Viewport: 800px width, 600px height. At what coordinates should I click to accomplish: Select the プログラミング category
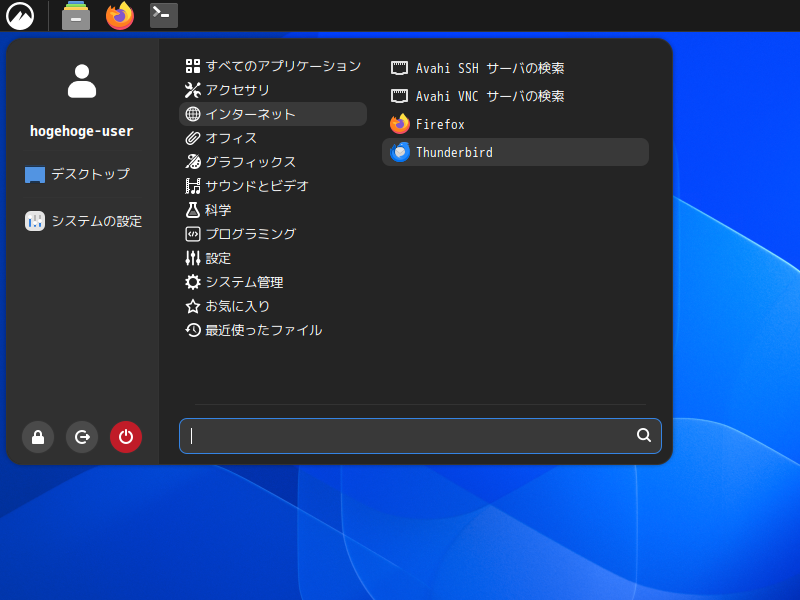[273, 234]
